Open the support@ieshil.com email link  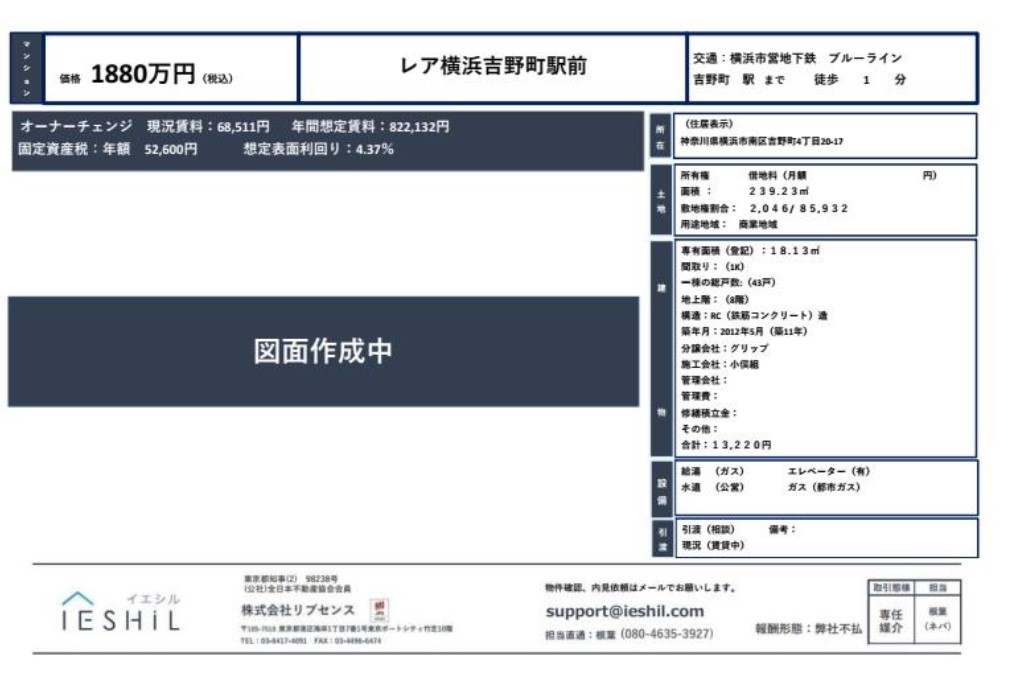click(x=624, y=611)
